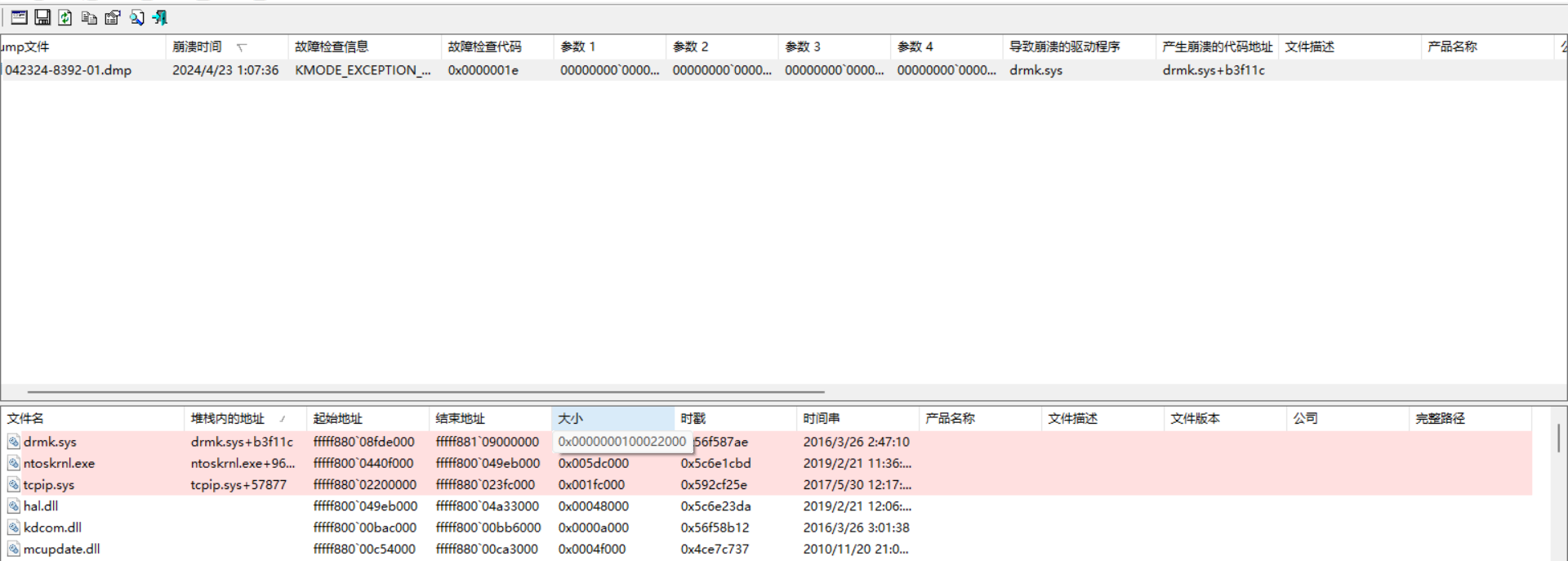Click the 故障检查代码 column header
1568x561 pixels.
coord(484,47)
